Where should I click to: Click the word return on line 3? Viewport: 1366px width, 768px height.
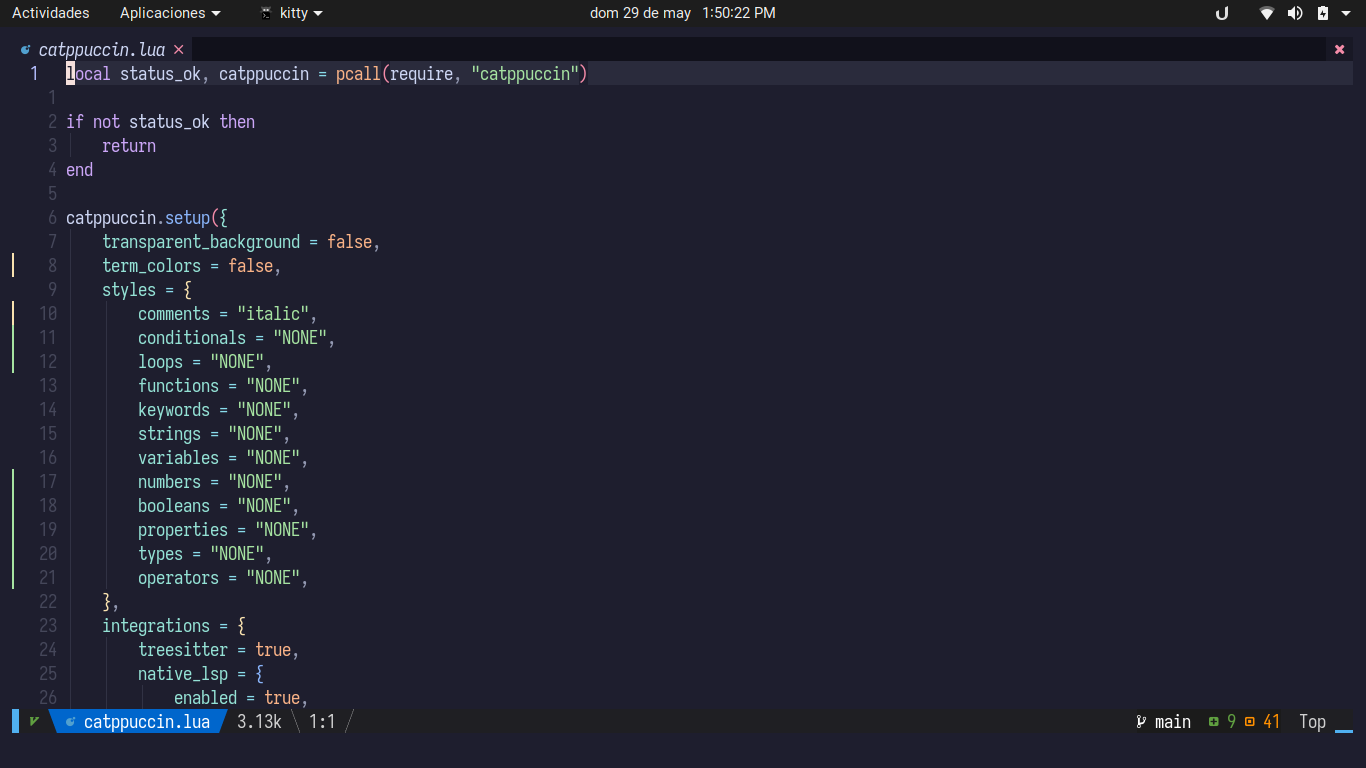pos(129,146)
